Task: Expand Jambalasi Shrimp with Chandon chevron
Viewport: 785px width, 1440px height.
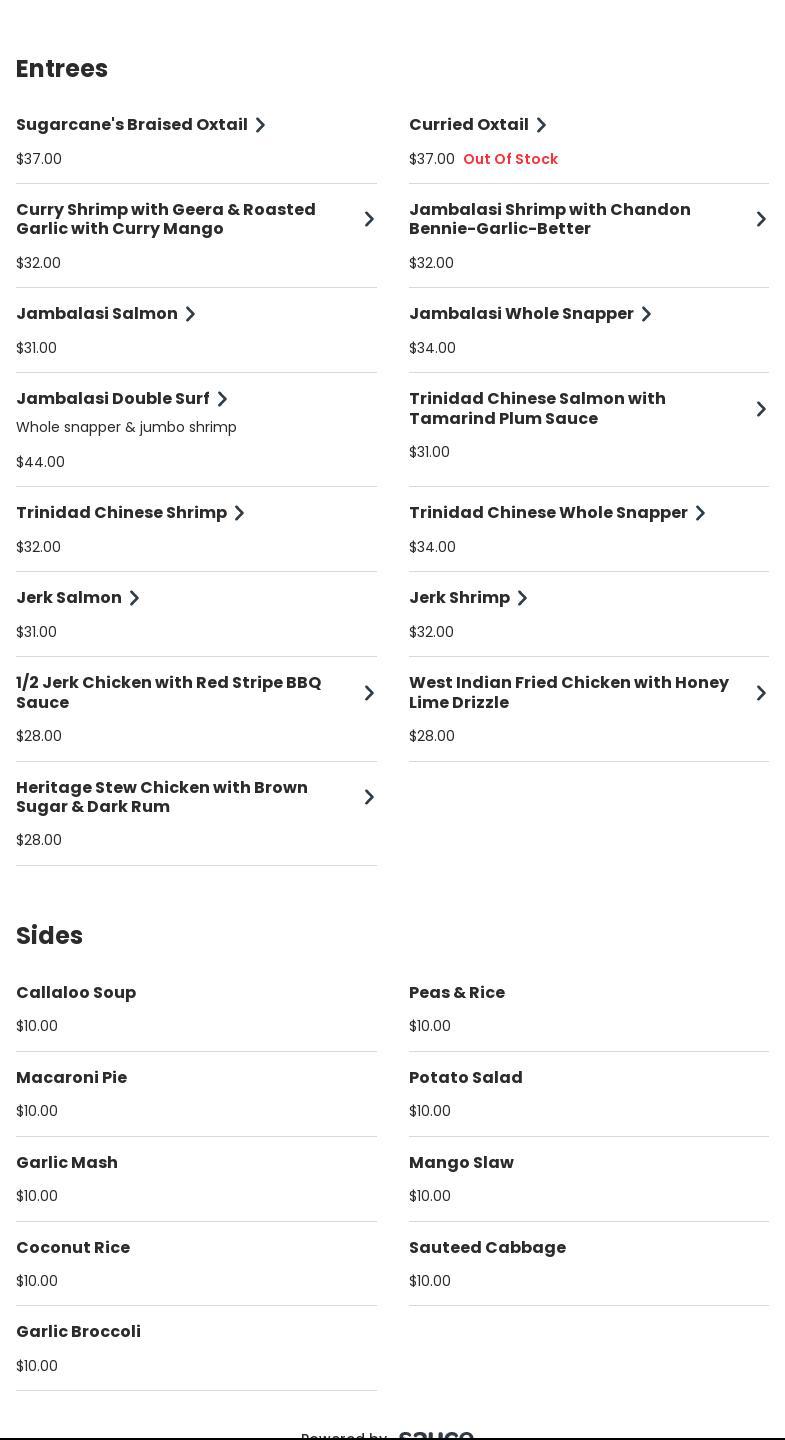Action: click(761, 219)
